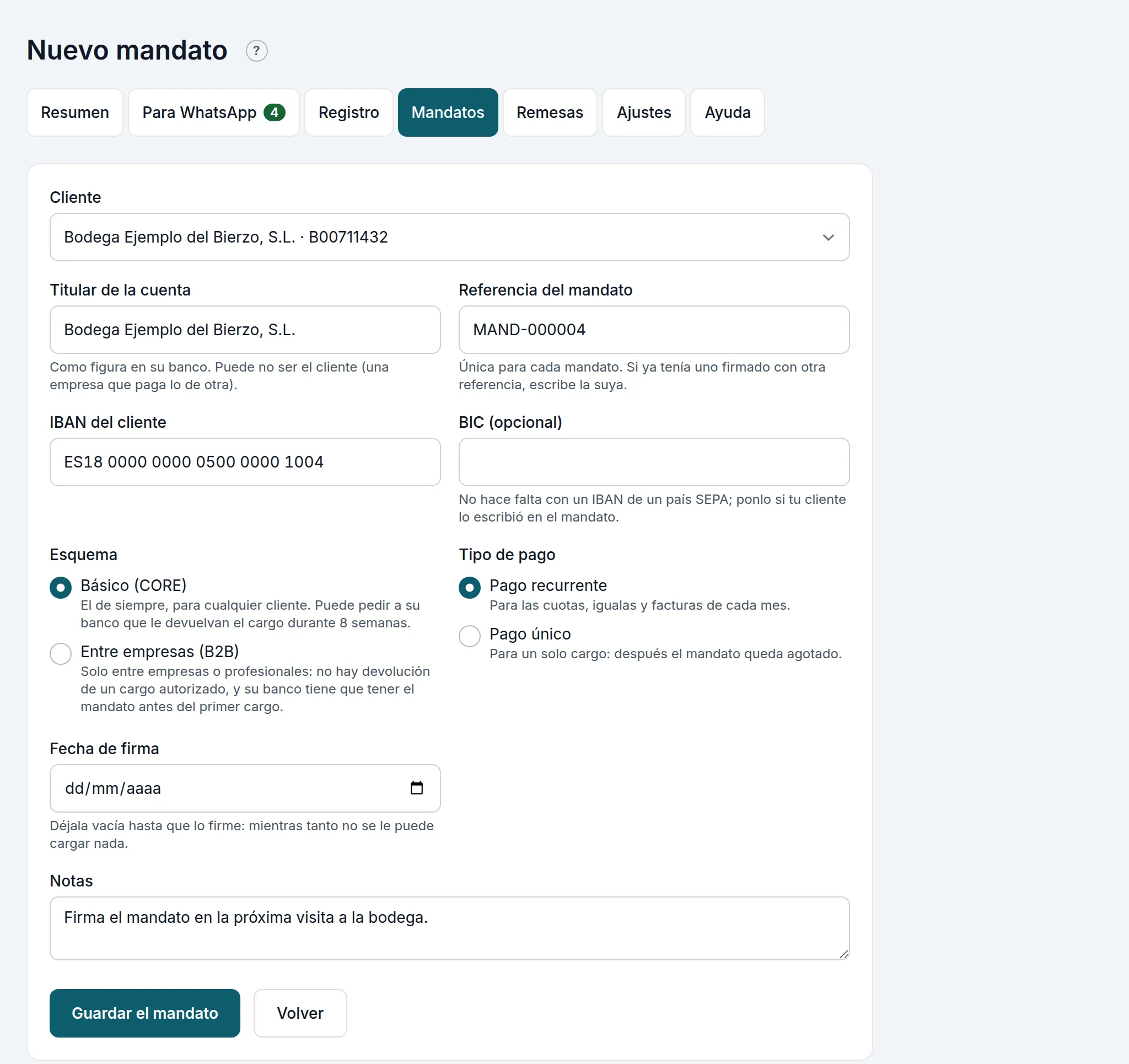Edit the Referencia del mandato field
1129x1064 pixels.
(654, 330)
